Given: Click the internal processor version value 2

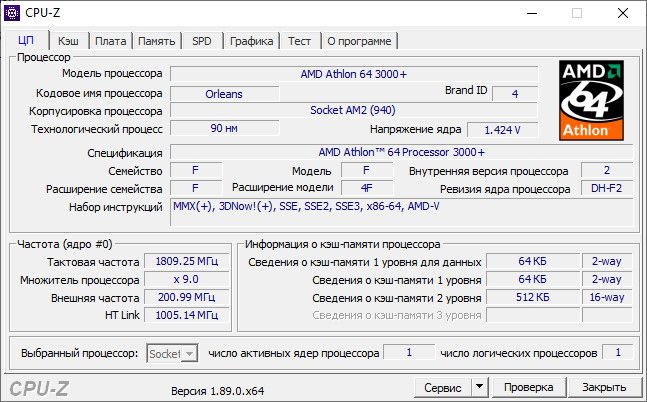Looking at the screenshot, I should pyautogui.click(x=607, y=170).
